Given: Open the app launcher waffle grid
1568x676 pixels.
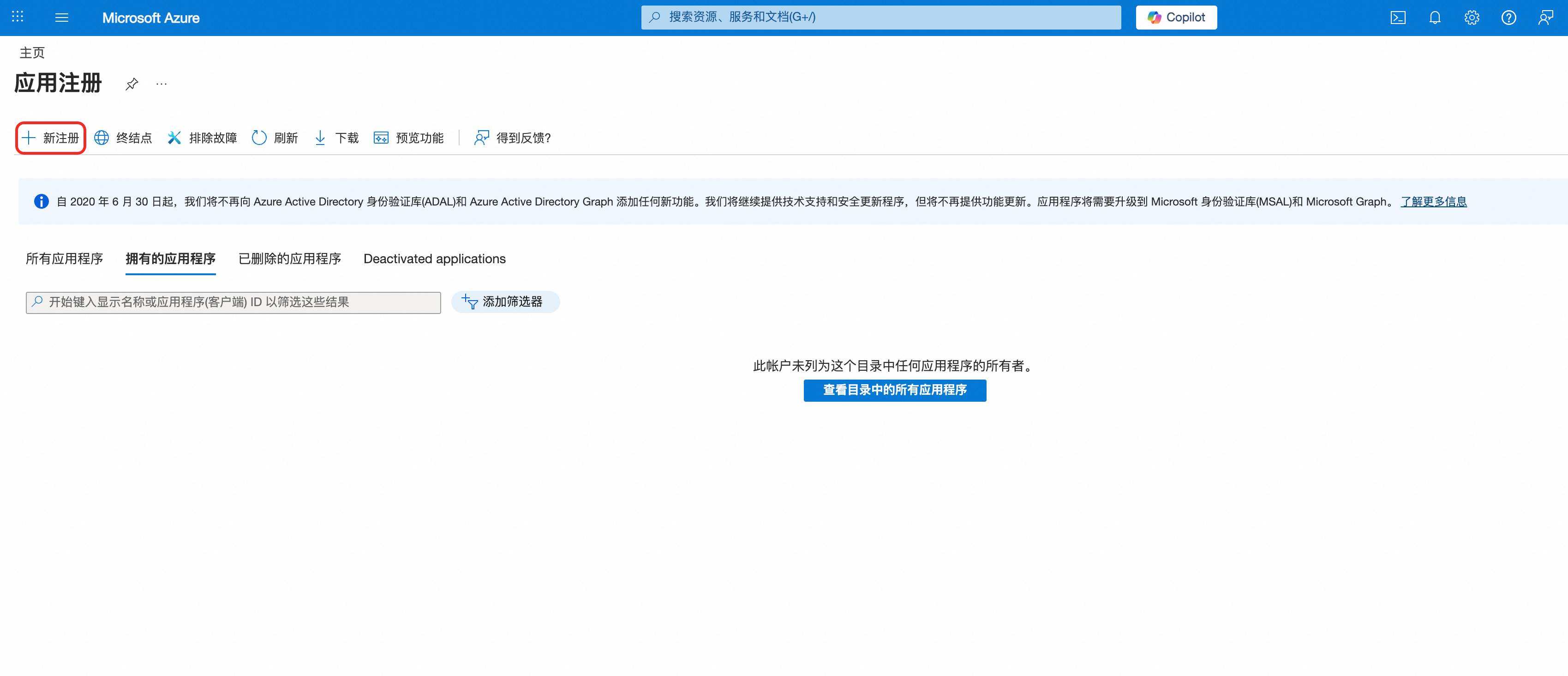Looking at the screenshot, I should point(18,17).
